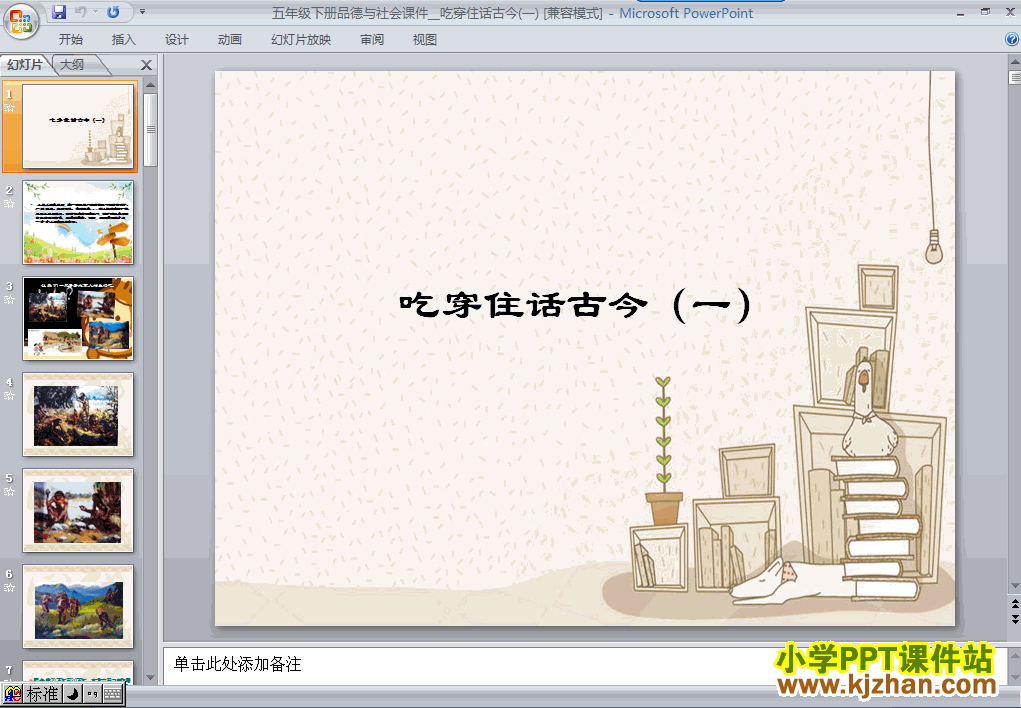Screen dimensions: 1021x708
Task: Save the presentation with the floppy icon
Action: point(59,12)
